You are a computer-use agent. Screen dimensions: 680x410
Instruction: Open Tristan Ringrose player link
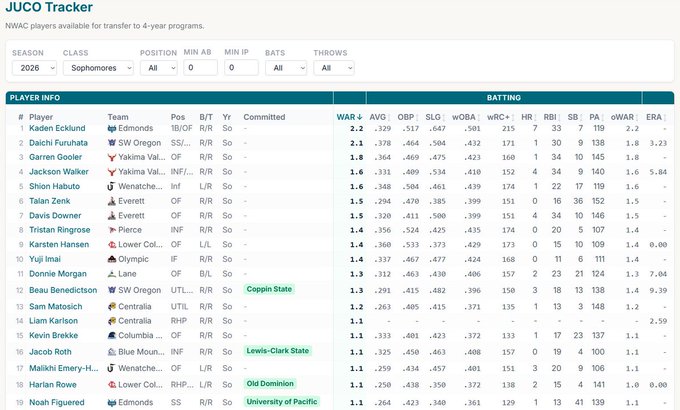[x=59, y=230]
